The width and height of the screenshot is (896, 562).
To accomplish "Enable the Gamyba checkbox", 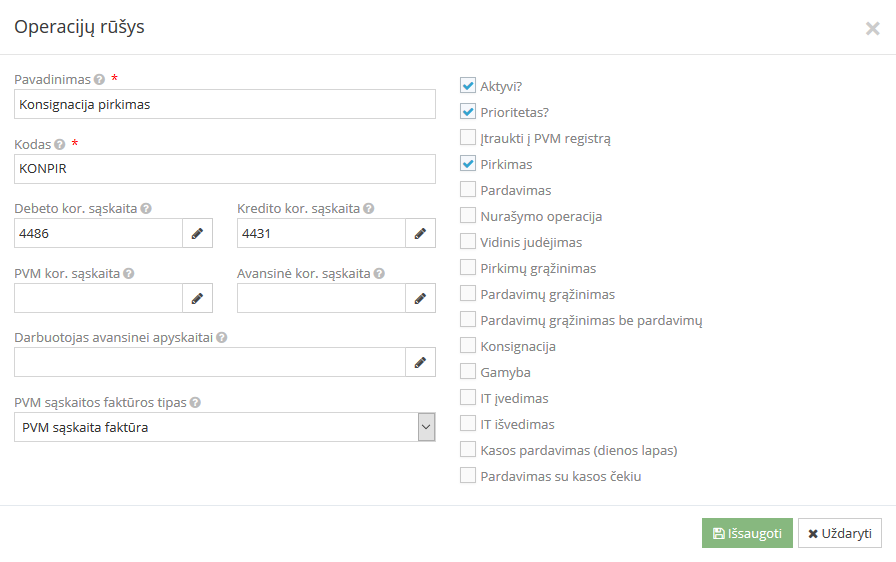I will click(468, 372).
